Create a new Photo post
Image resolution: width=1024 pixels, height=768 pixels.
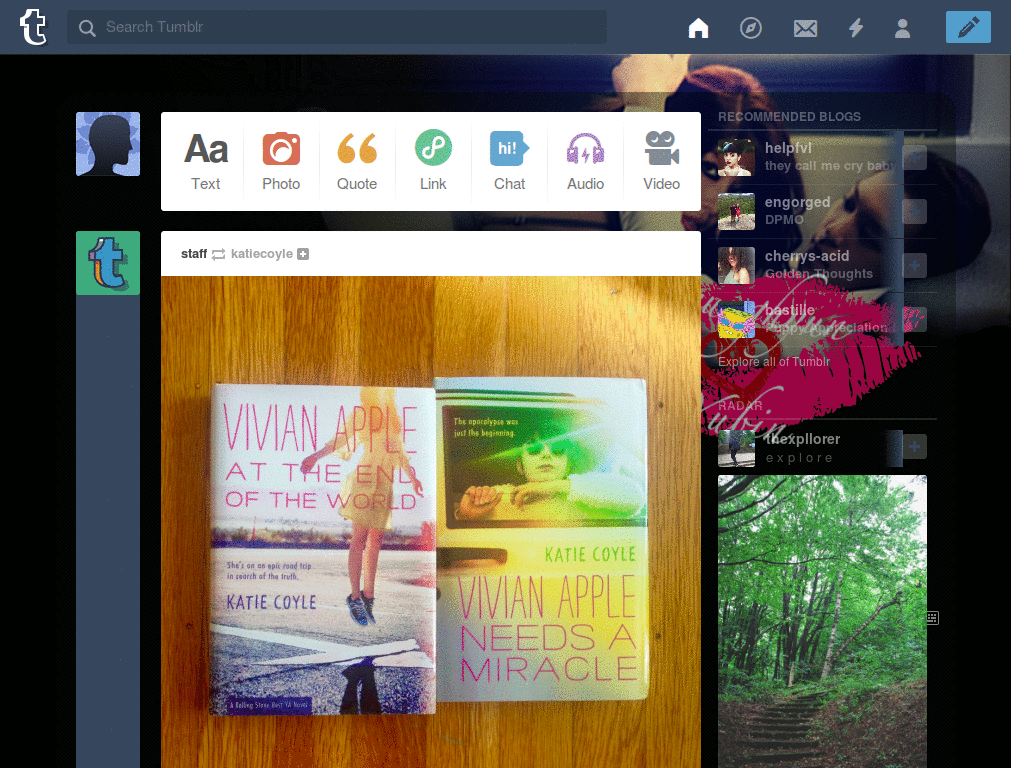pos(281,161)
